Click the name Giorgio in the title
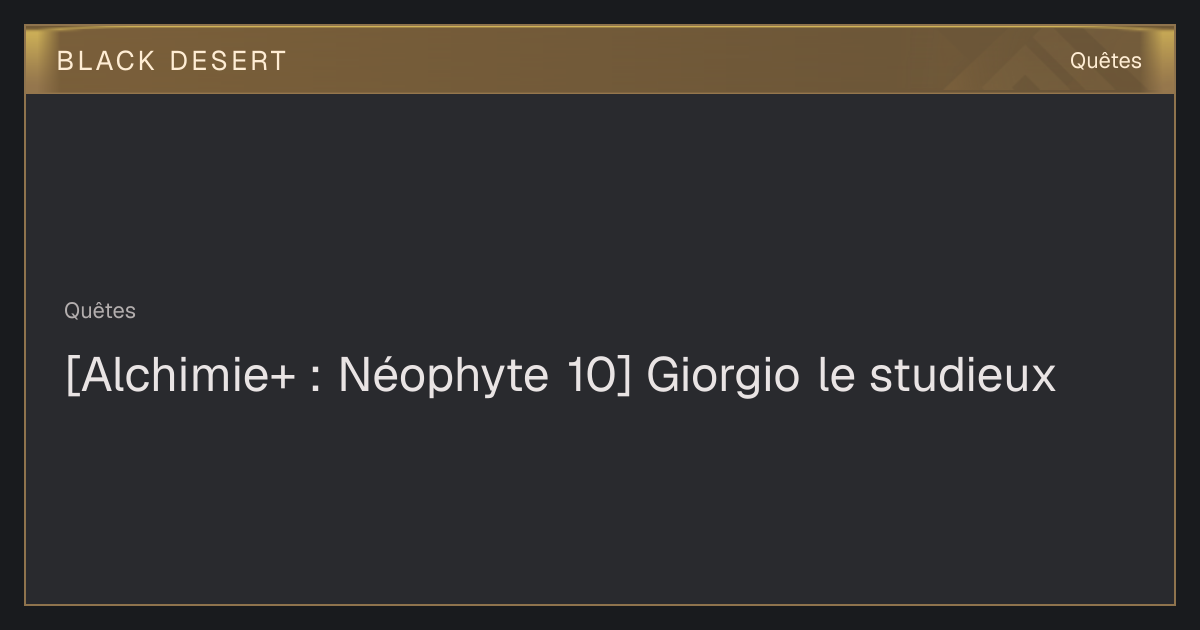Screen dimensions: 1200x630 click(723, 377)
